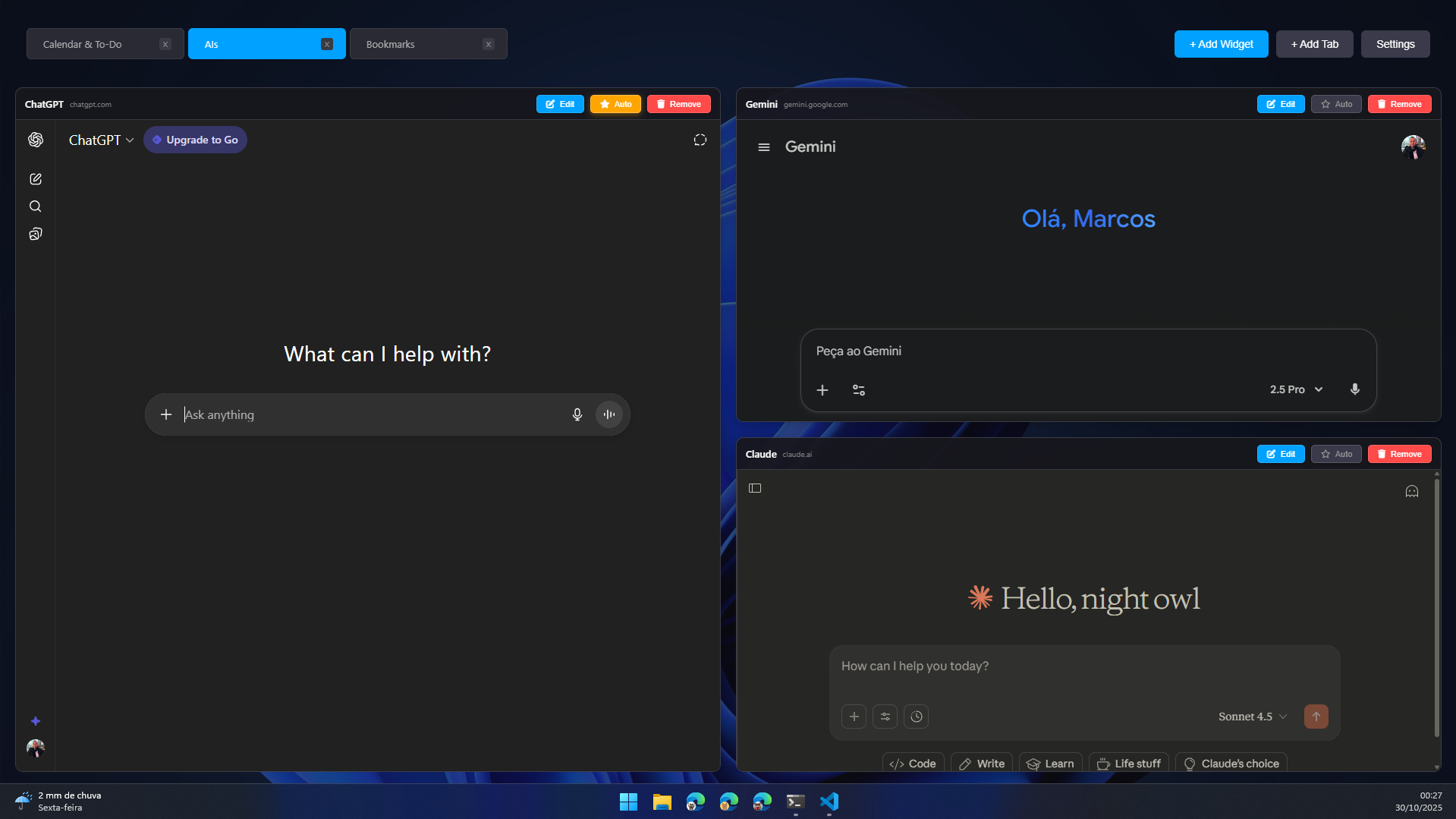Screen dimensions: 1456x819
Task: Toggle Auto on ChatGPT widget
Action: pos(615,104)
